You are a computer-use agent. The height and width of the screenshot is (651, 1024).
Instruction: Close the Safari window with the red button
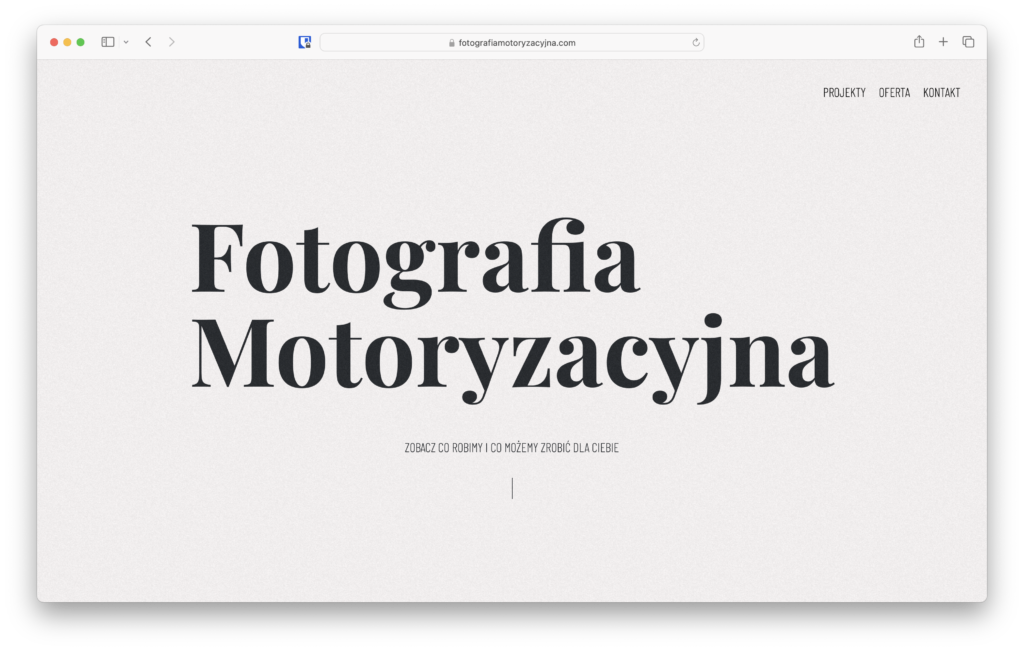pos(54,42)
